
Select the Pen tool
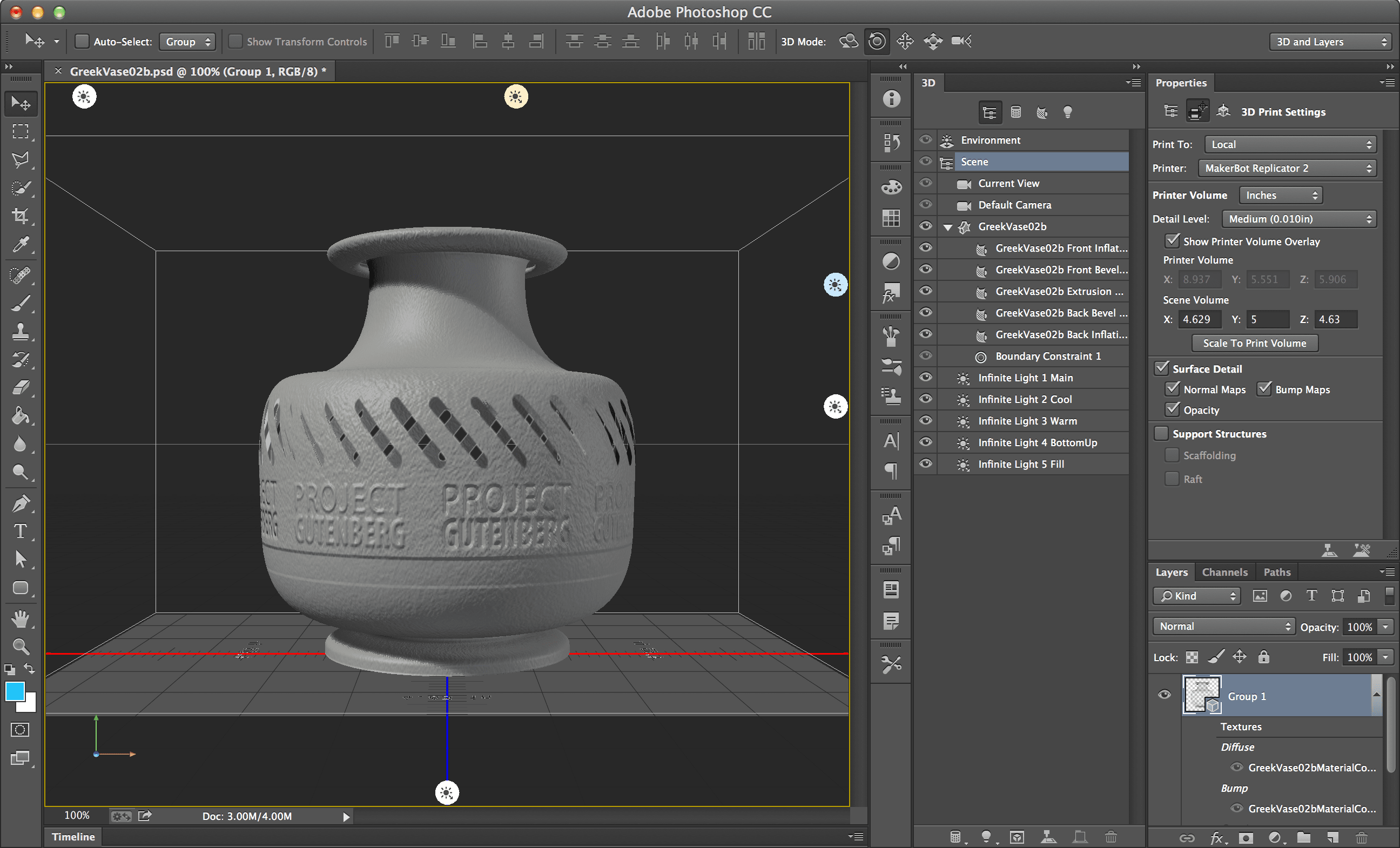21,503
